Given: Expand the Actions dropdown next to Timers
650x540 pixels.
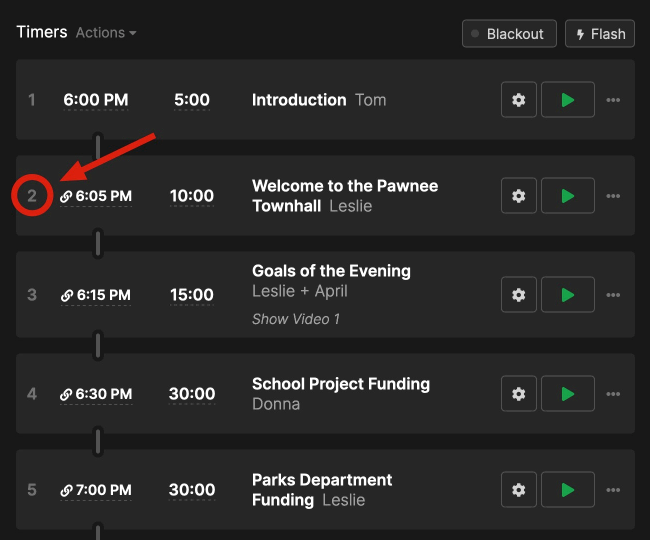Looking at the screenshot, I should point(106,33).
